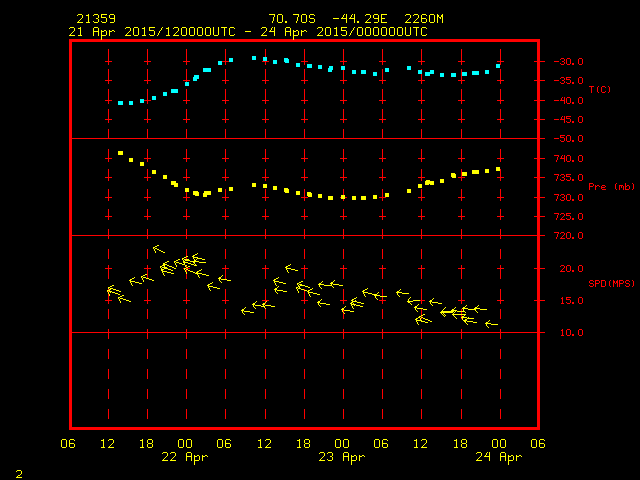Image resolution: width=640 pixels, height=480 pixels.
Task: Click the 00 hour label above 24 Apr
Action: (499, 444)
